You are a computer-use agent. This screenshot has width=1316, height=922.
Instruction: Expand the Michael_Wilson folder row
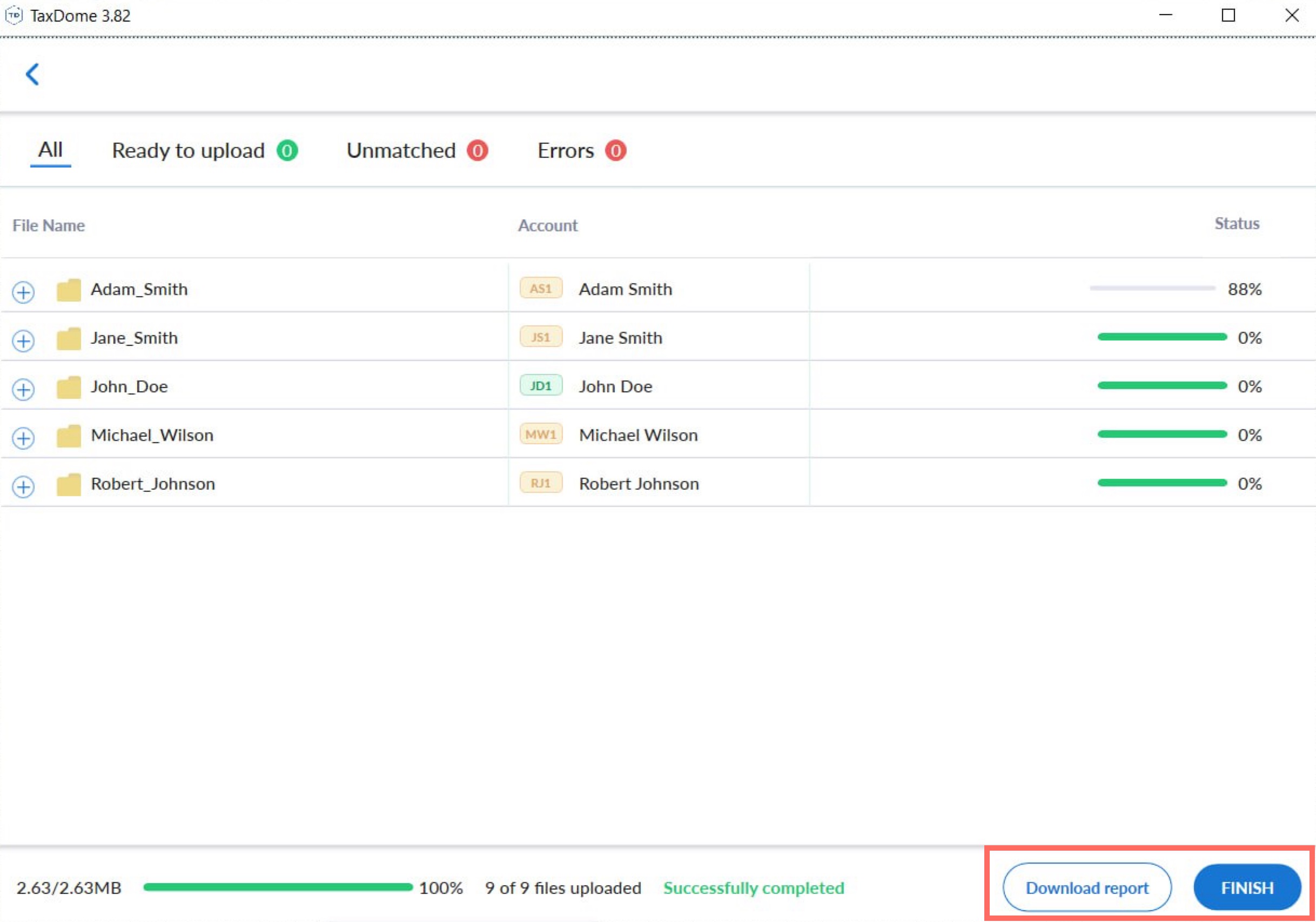24,439
